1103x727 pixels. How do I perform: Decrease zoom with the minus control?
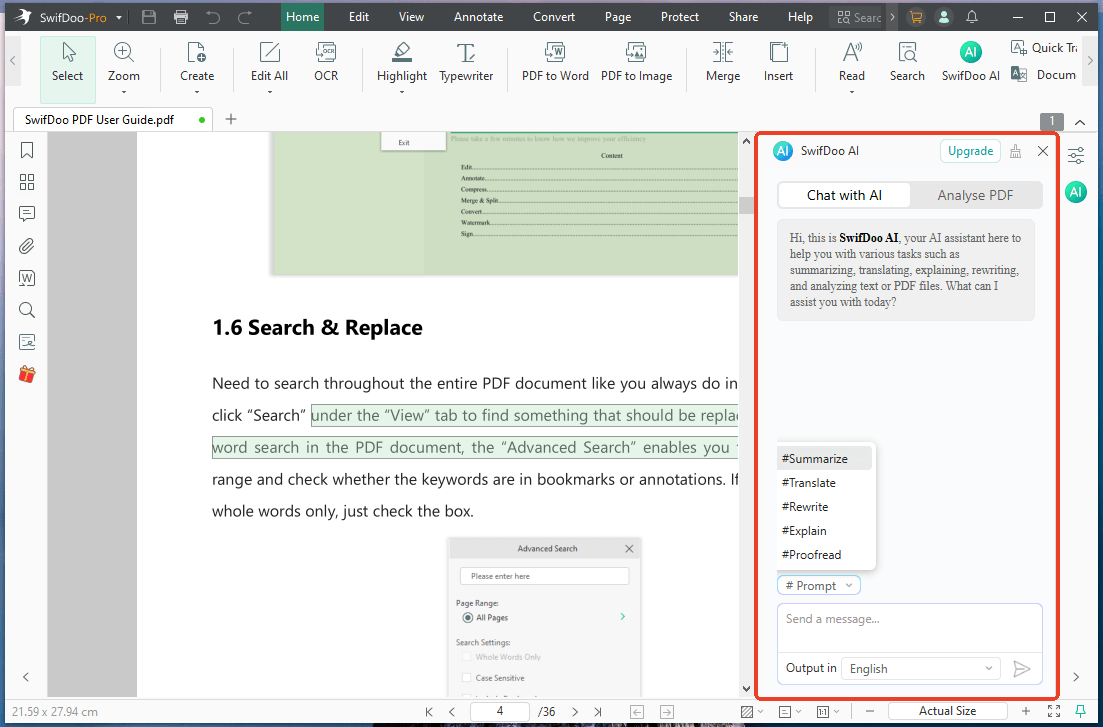869,711
